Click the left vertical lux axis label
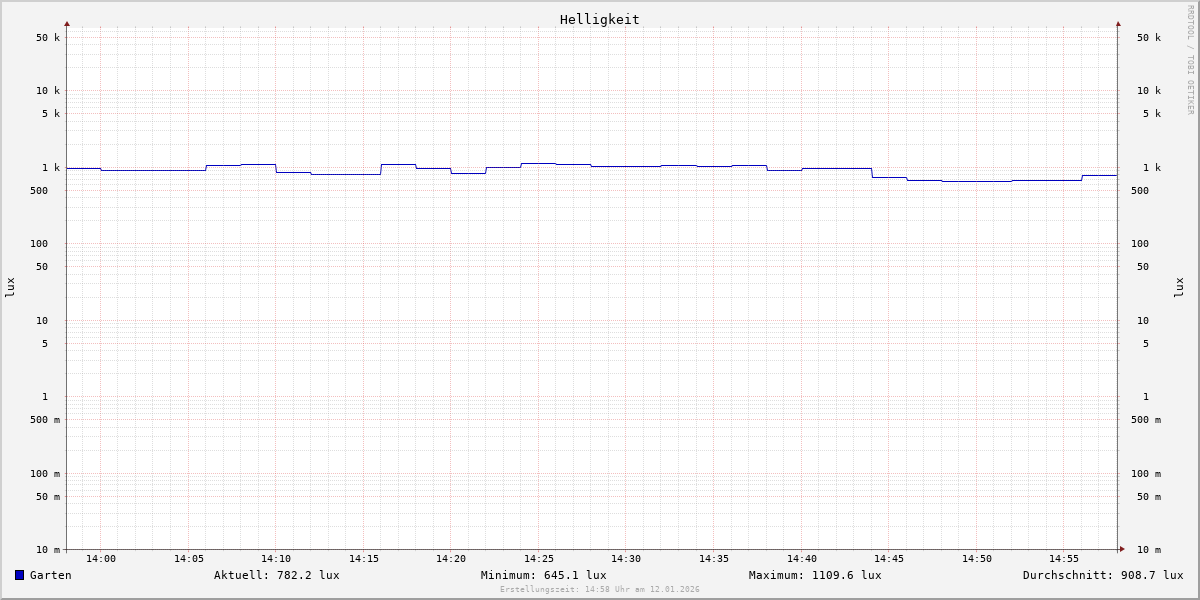The image size is (1200, 600). (x=10, y=287)
